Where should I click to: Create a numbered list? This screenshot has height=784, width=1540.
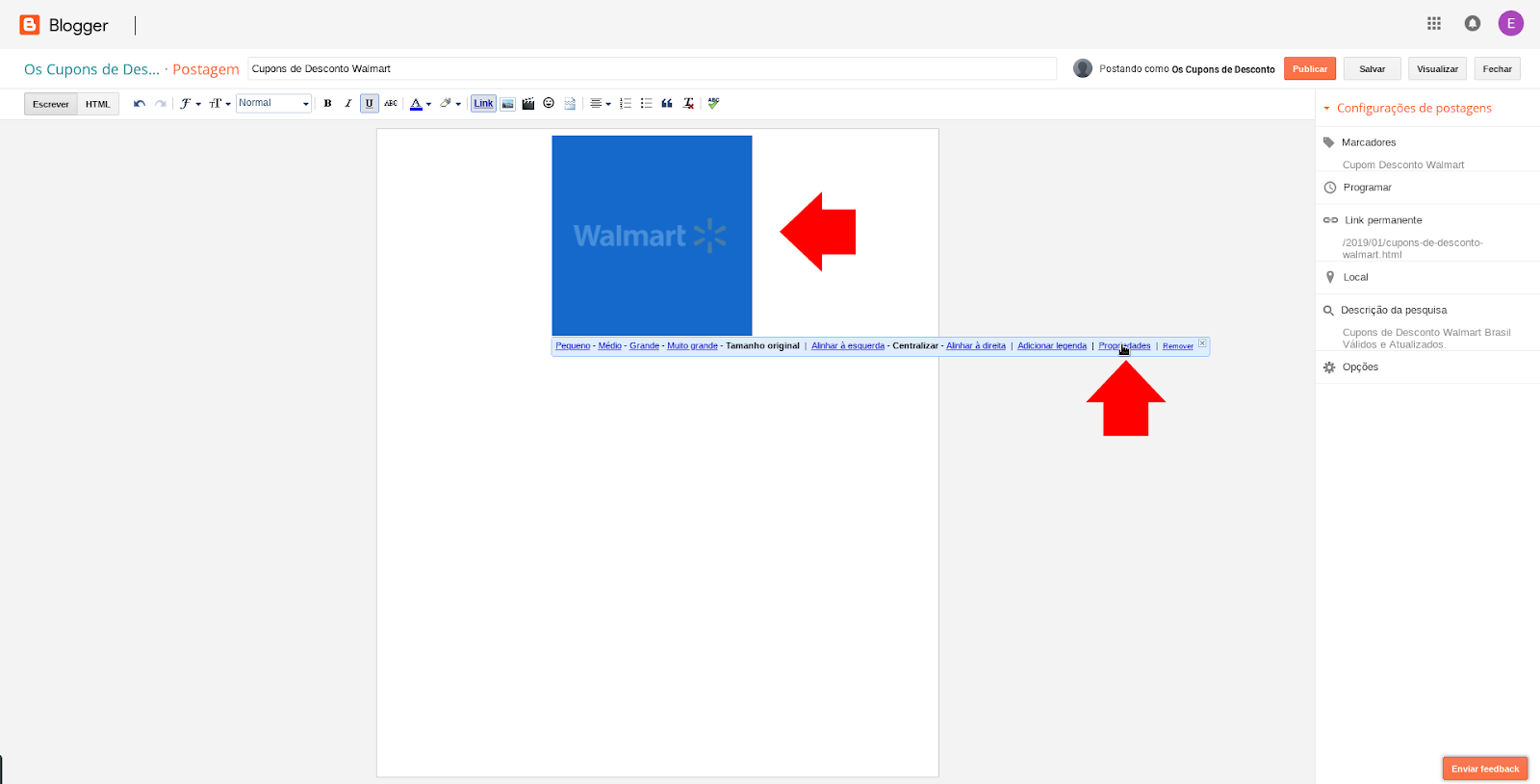pyautogui.click(x=626, y=104)
